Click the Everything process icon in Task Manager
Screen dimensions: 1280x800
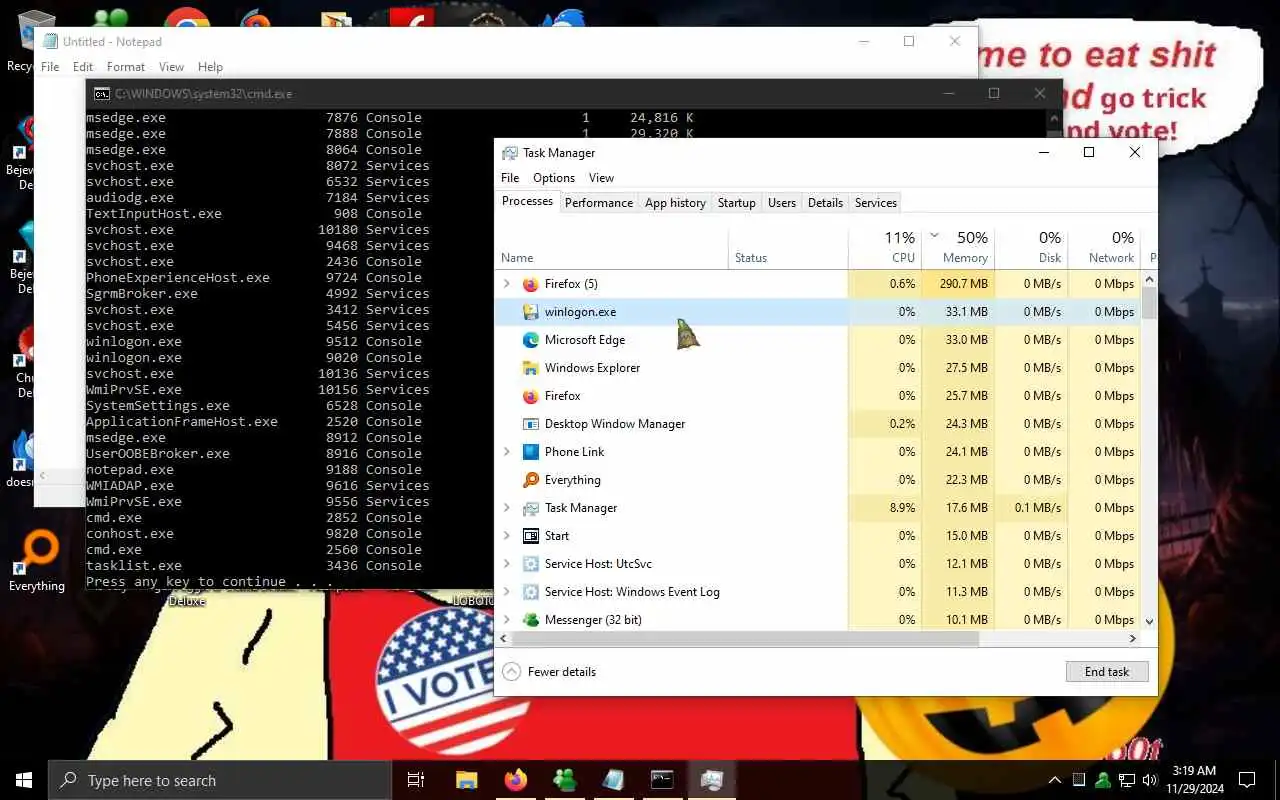531,480
